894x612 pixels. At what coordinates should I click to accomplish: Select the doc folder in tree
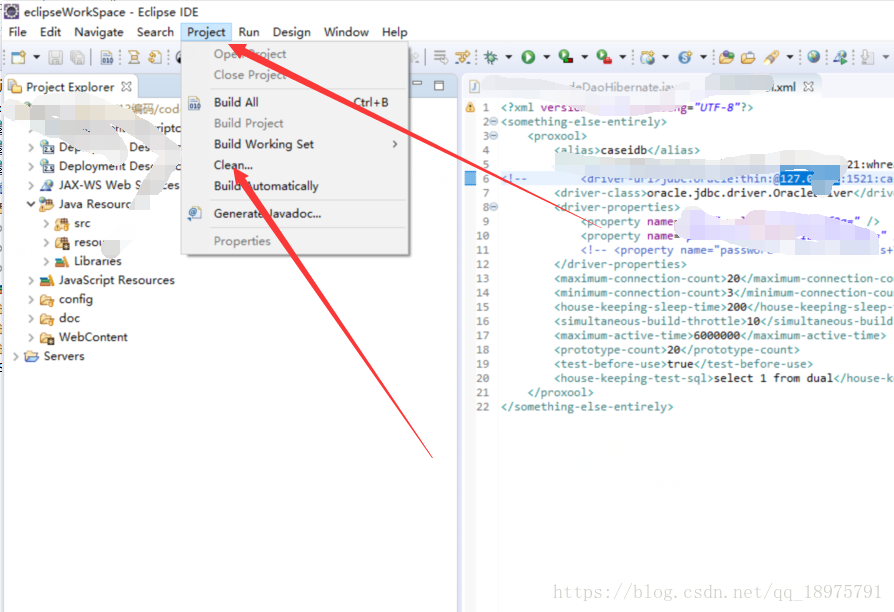coord(69,318)
